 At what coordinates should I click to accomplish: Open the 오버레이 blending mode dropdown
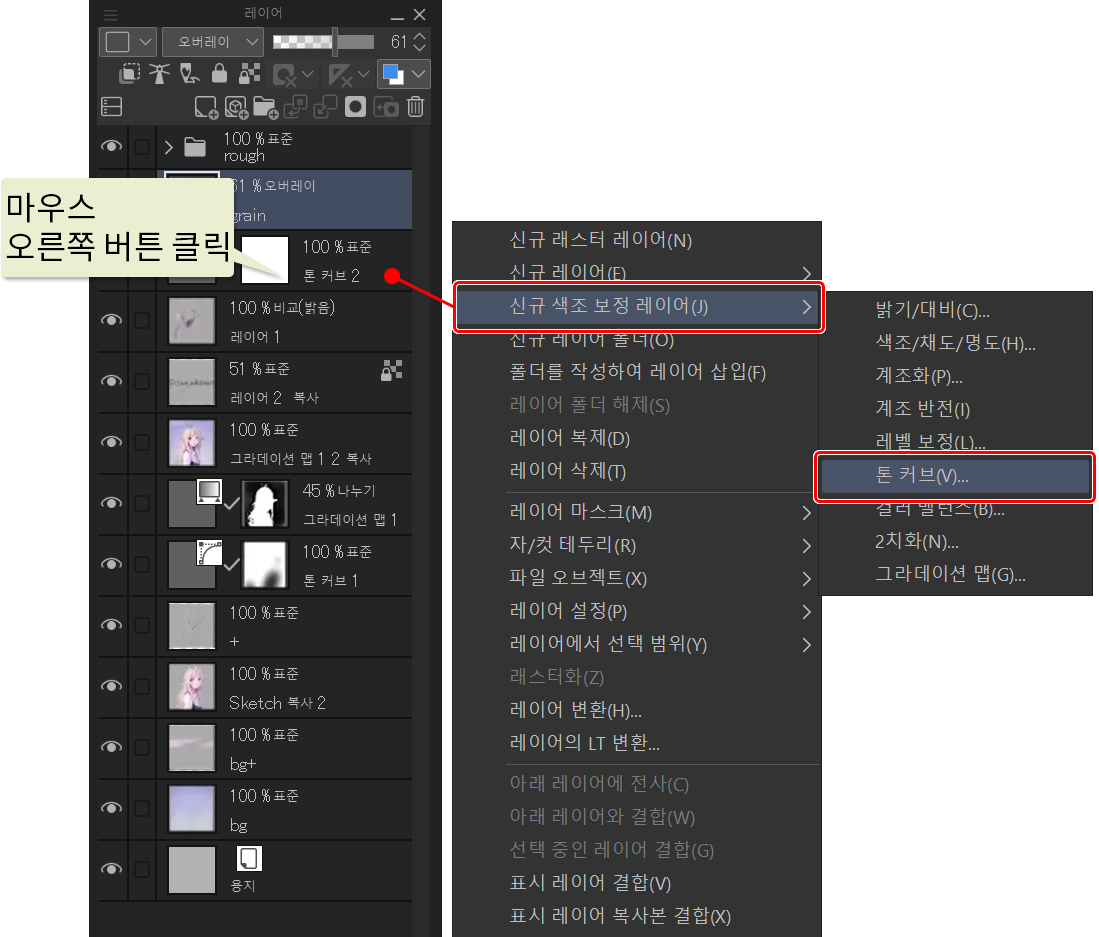pos(213,42)
